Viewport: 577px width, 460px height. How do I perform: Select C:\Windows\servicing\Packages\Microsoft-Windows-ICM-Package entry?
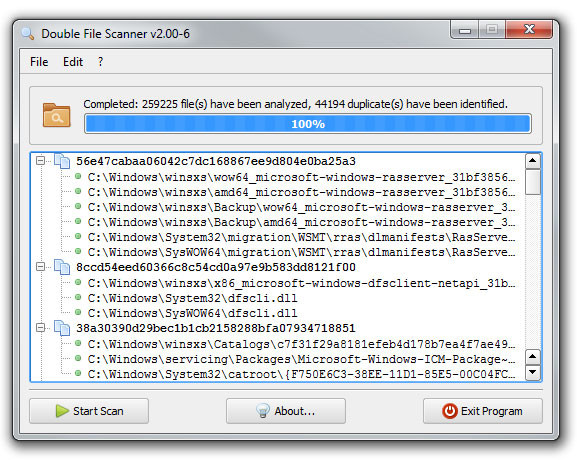[x=301, y=359]
